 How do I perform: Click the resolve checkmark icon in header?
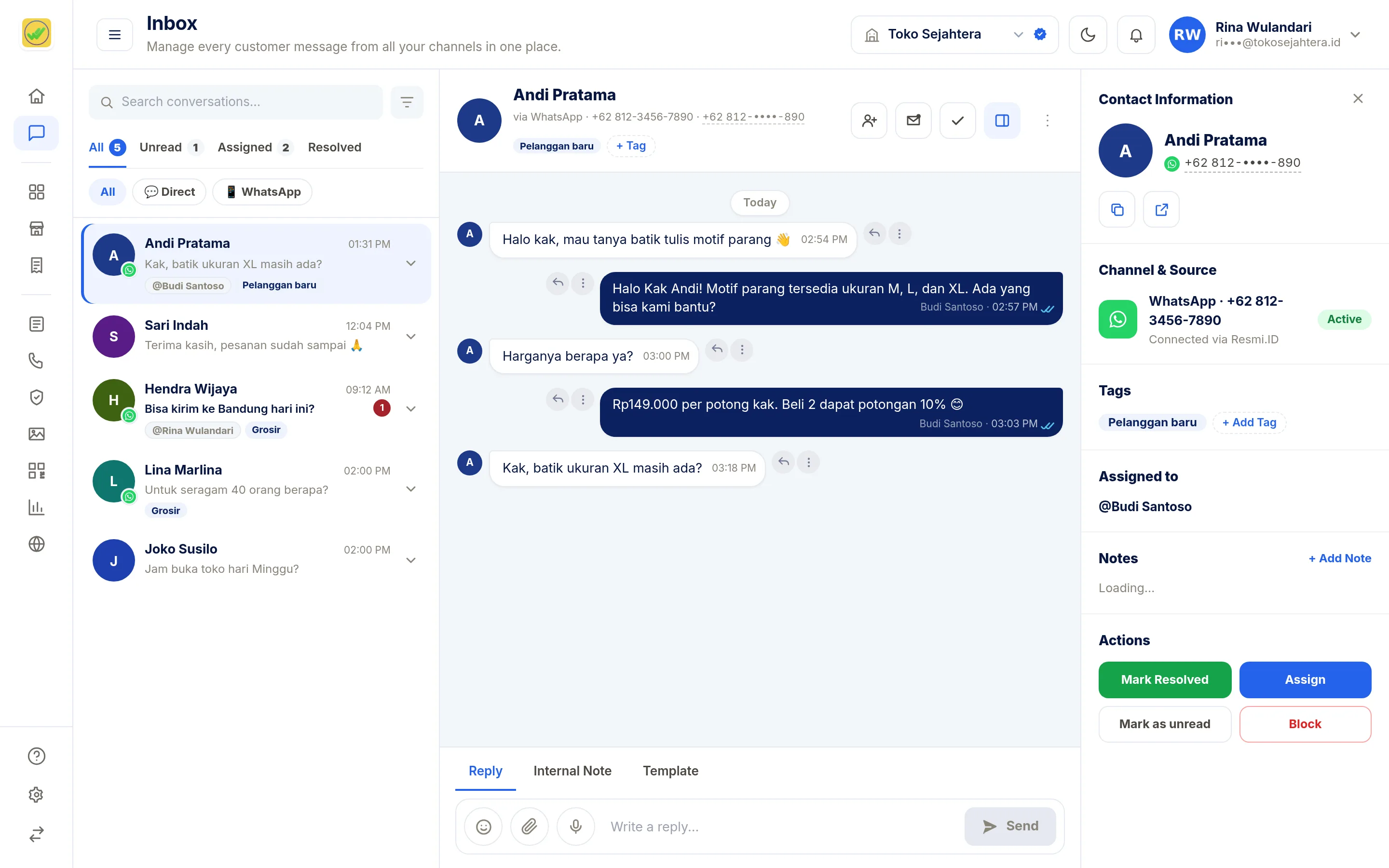pos(957,121)
